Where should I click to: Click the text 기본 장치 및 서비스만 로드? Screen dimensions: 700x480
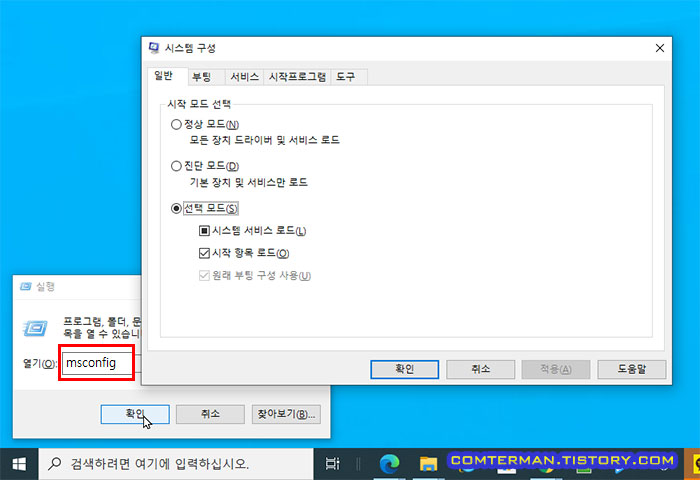click(249, 182)
